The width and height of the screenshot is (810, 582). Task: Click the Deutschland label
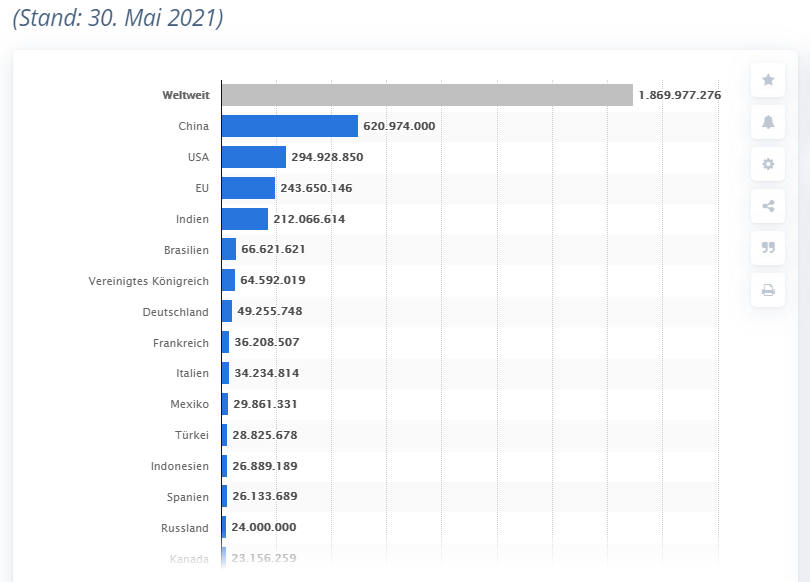pos(175,312)
